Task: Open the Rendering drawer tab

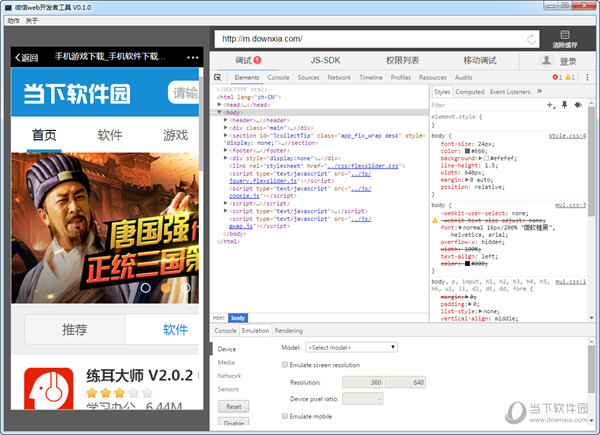Action: click(x=289, y=331)
